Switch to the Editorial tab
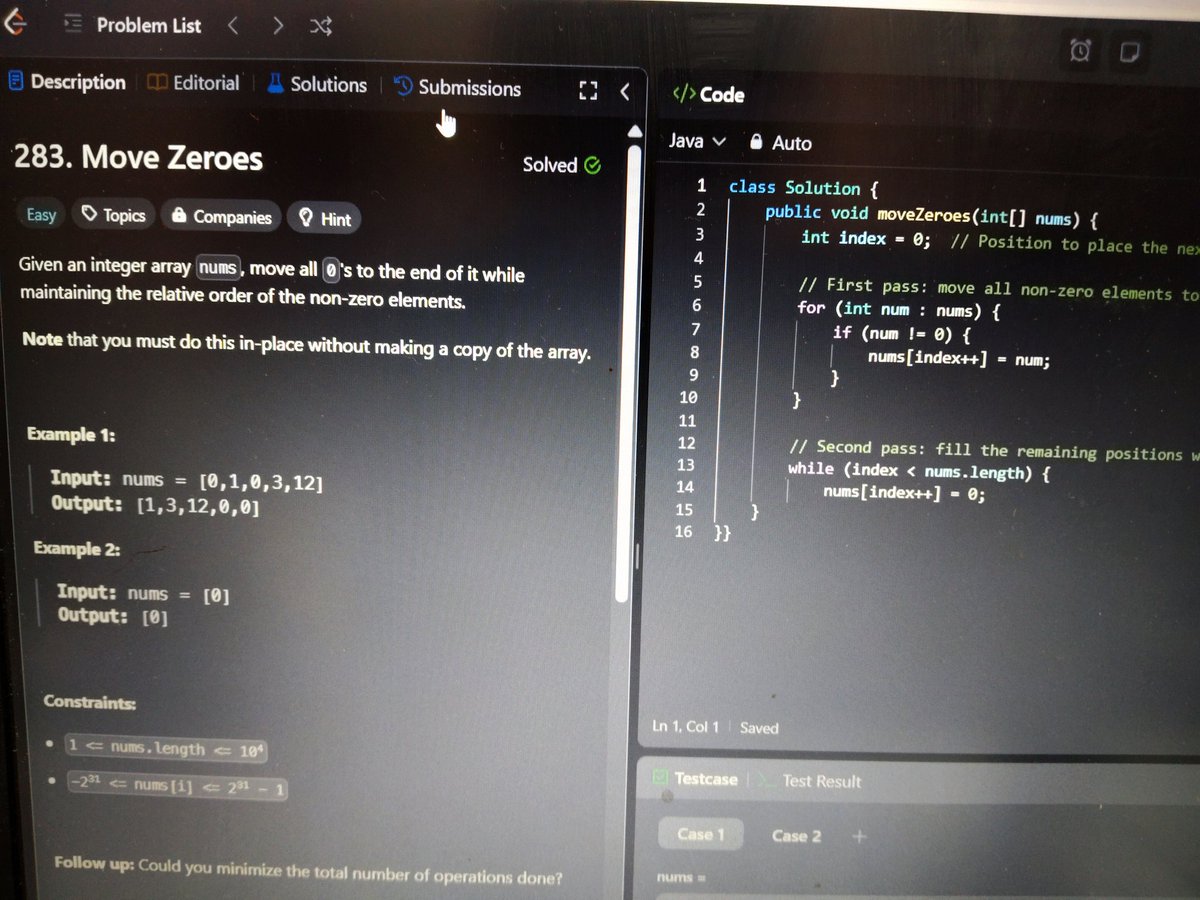Viewport: 1200px width, 900px height. 194,83
